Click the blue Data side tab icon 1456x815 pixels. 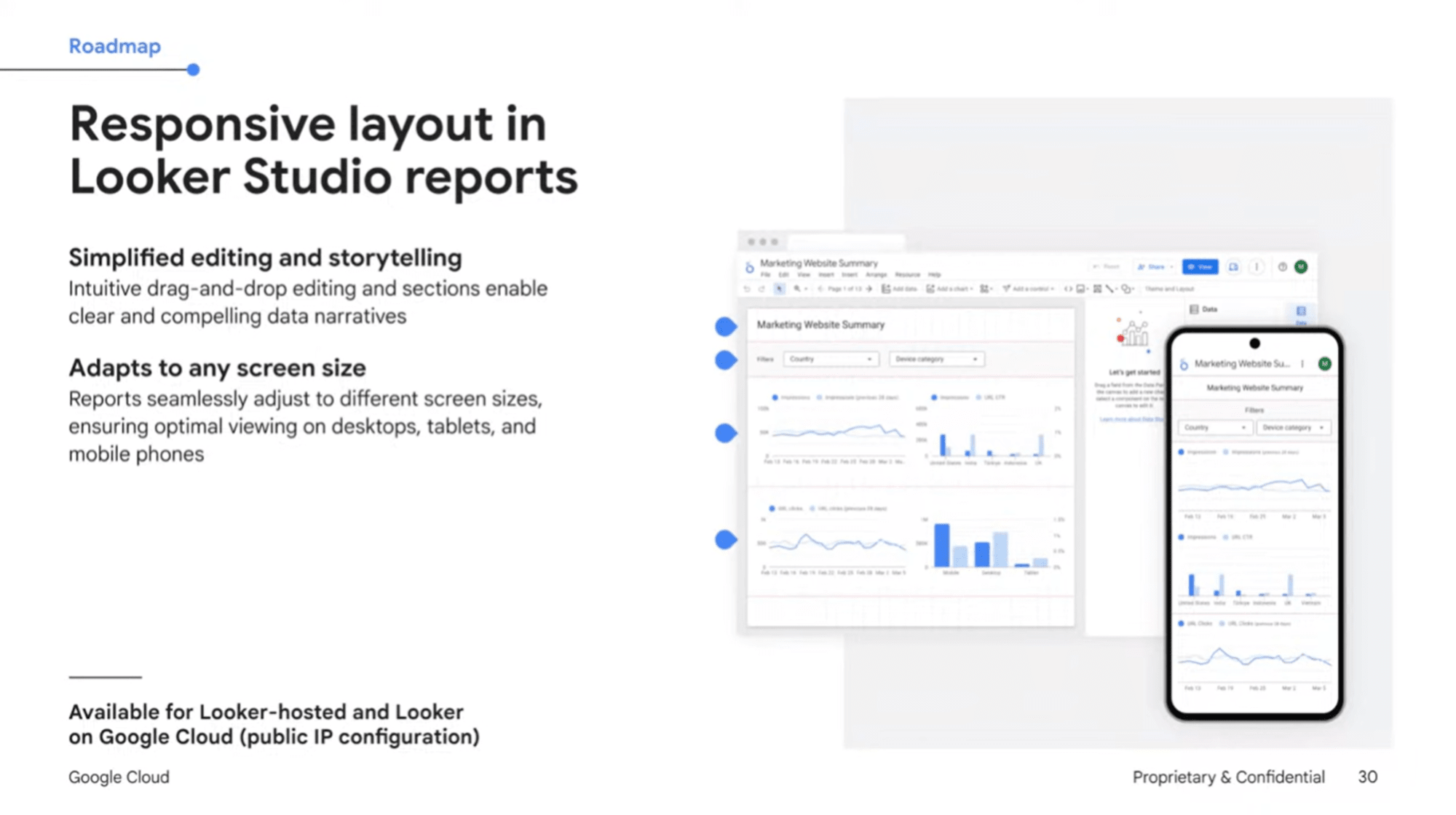click(x=1301, y=312)
